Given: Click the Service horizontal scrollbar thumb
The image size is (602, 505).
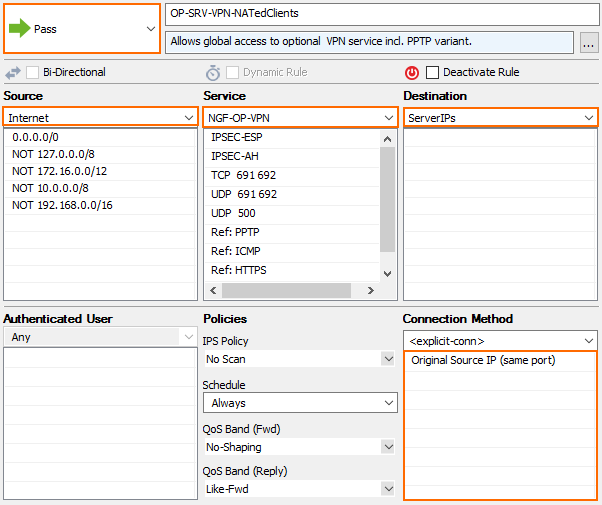Looking at the screenshot, I should [x=286, y=291].
